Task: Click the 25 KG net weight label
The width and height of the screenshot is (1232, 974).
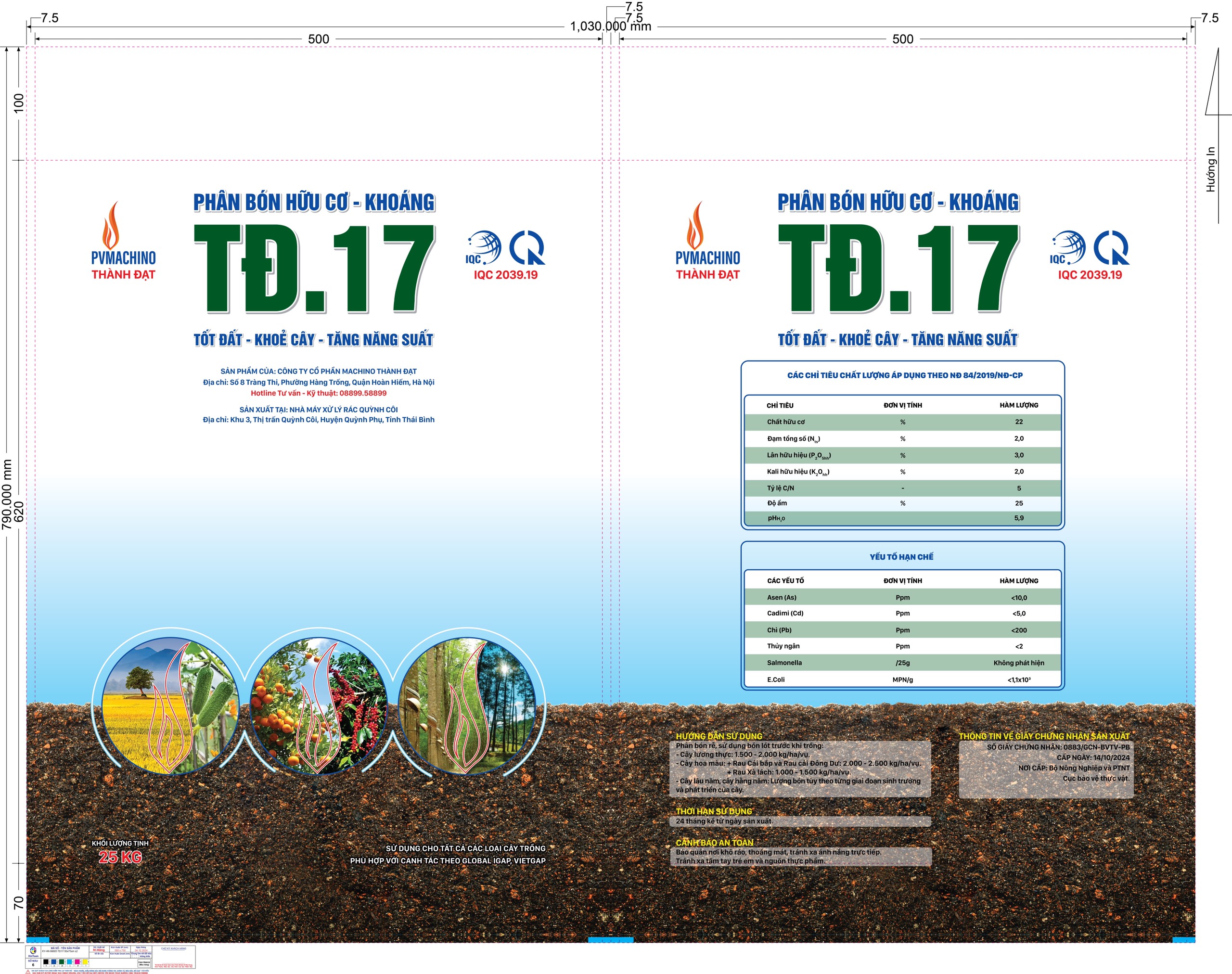Action: (120, 857)
